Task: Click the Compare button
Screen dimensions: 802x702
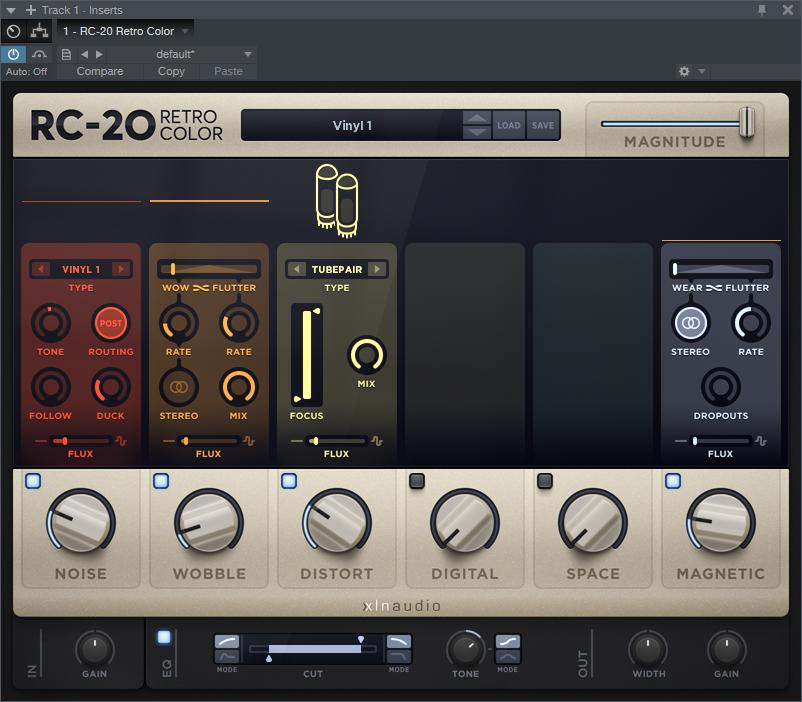Action: pyautogui.click(x=100, y=71)
